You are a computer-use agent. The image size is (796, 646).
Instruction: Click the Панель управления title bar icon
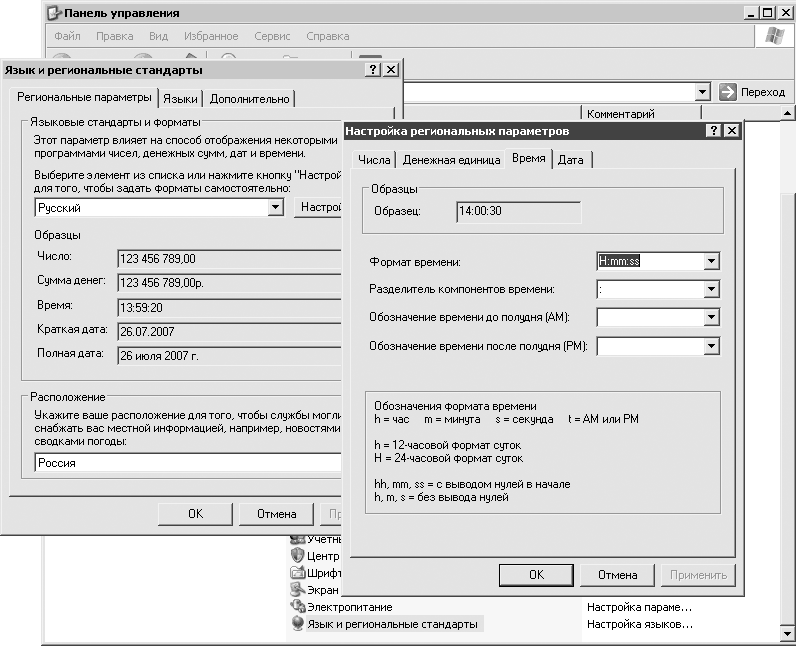[x=54, y=13]
